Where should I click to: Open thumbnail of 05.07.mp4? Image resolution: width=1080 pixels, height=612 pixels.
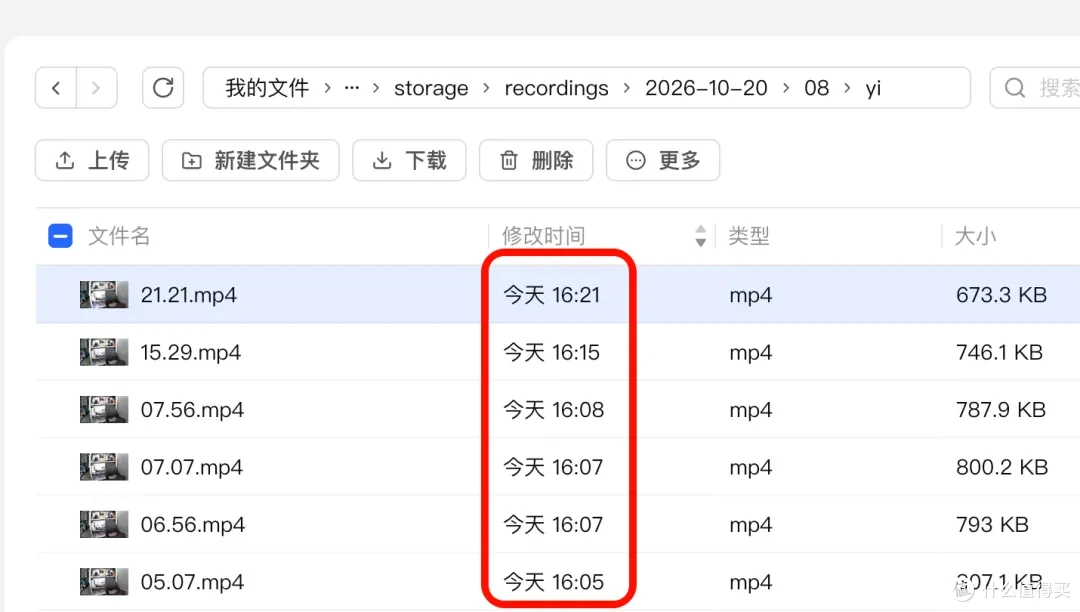(104, 582)
